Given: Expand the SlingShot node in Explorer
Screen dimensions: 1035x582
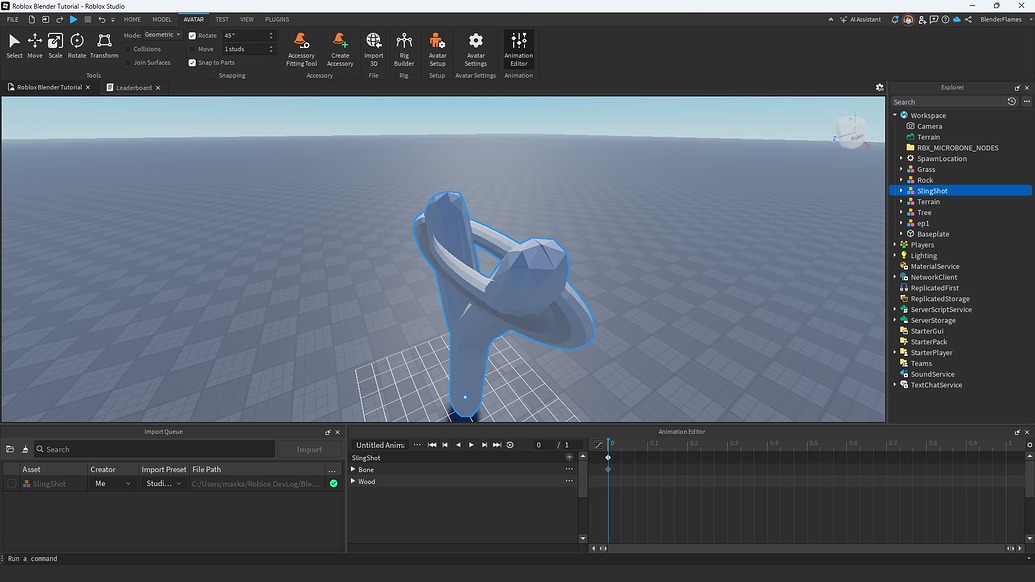Looking at the screenshot, I should [x=902, y=191].
